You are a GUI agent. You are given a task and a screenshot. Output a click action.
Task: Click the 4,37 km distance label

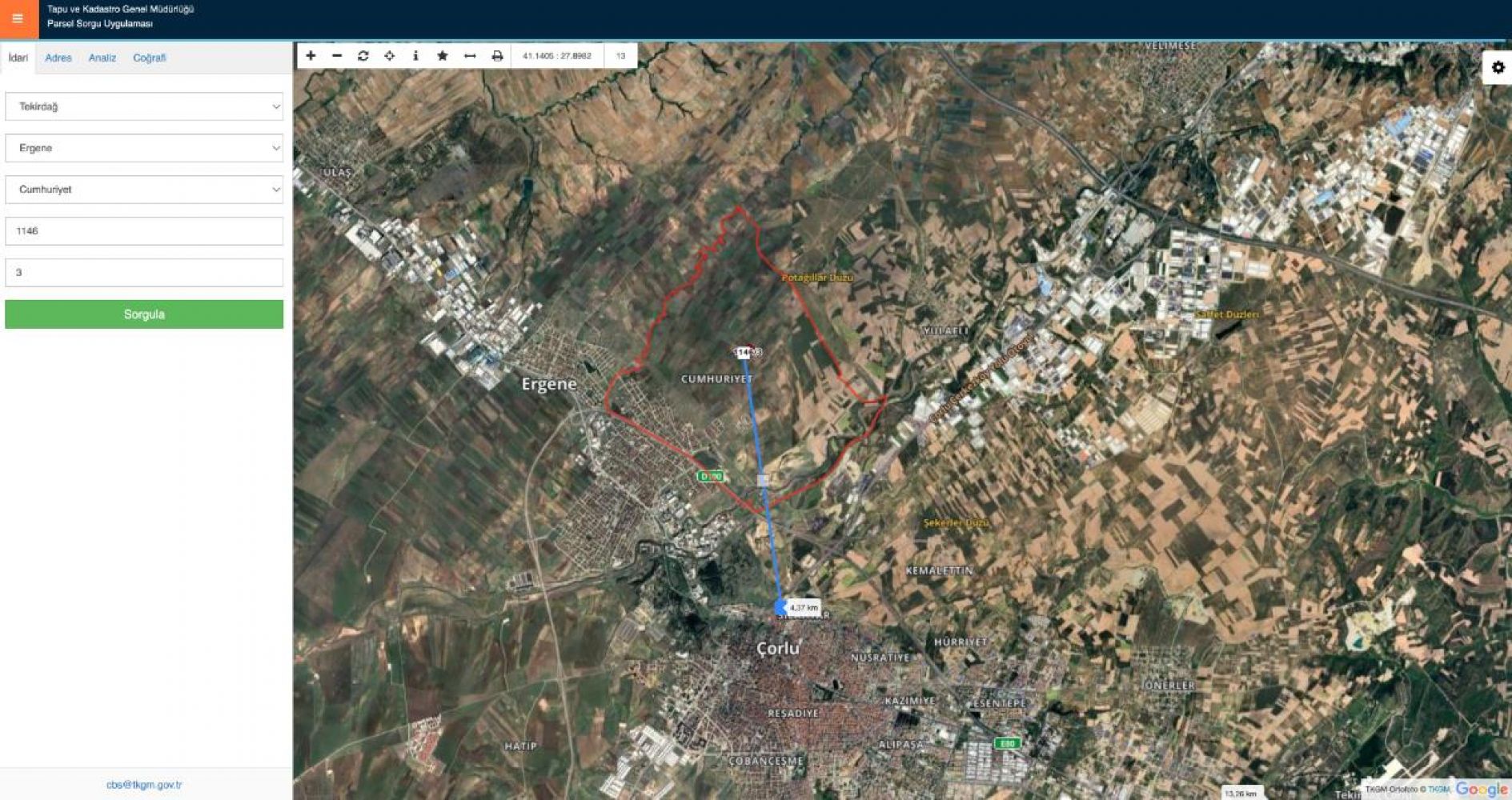804,608
